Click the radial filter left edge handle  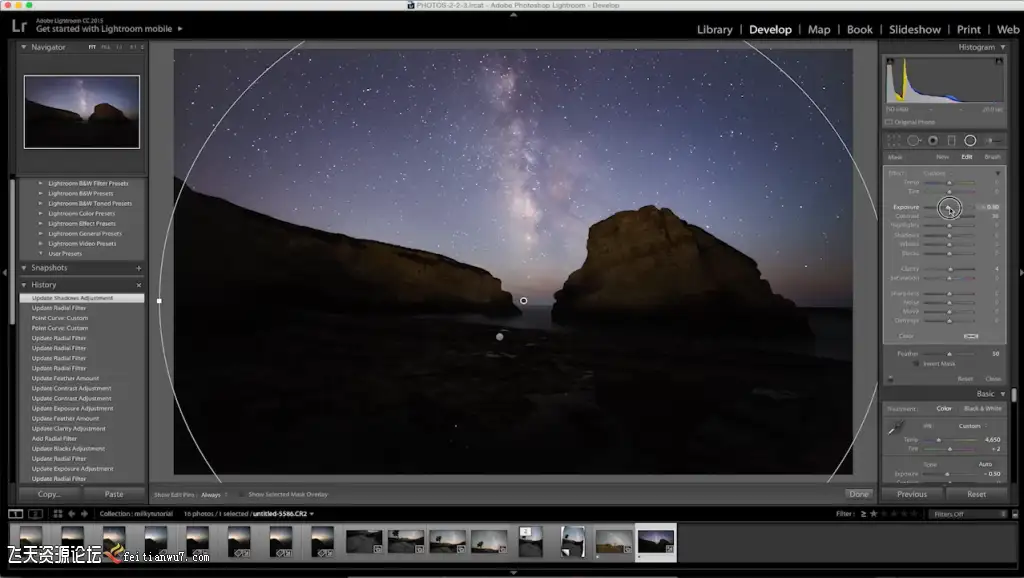click(159, 301)
